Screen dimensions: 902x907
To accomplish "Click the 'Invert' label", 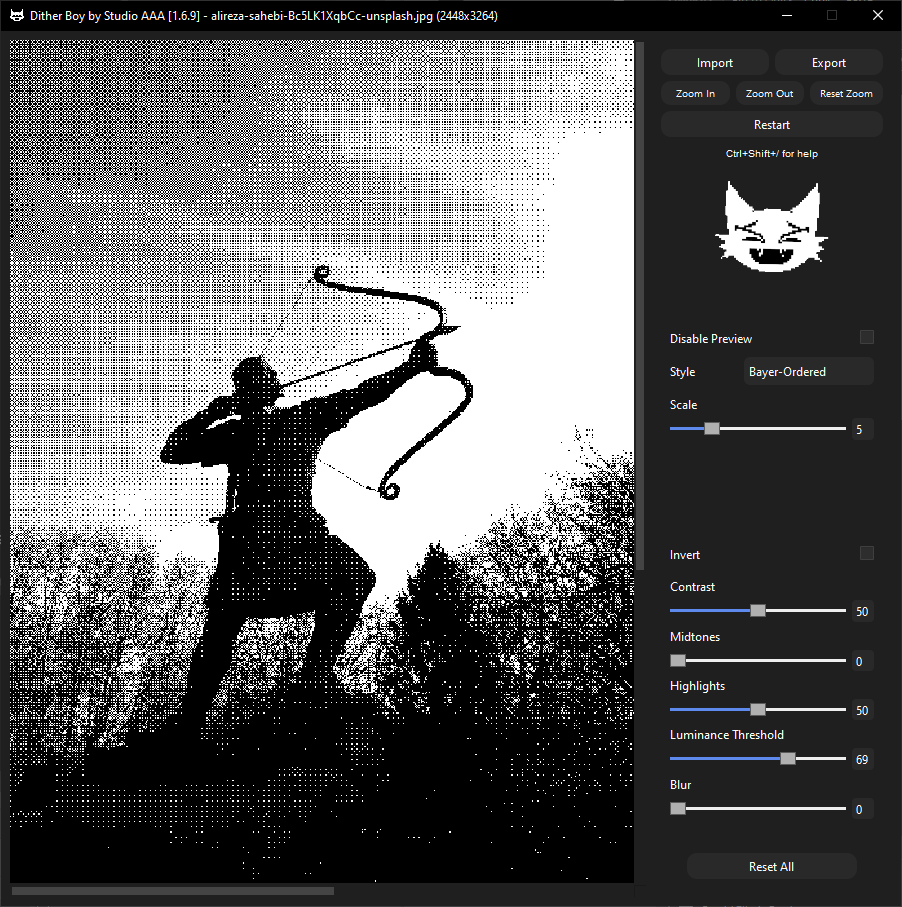I will tap(684, 555).
